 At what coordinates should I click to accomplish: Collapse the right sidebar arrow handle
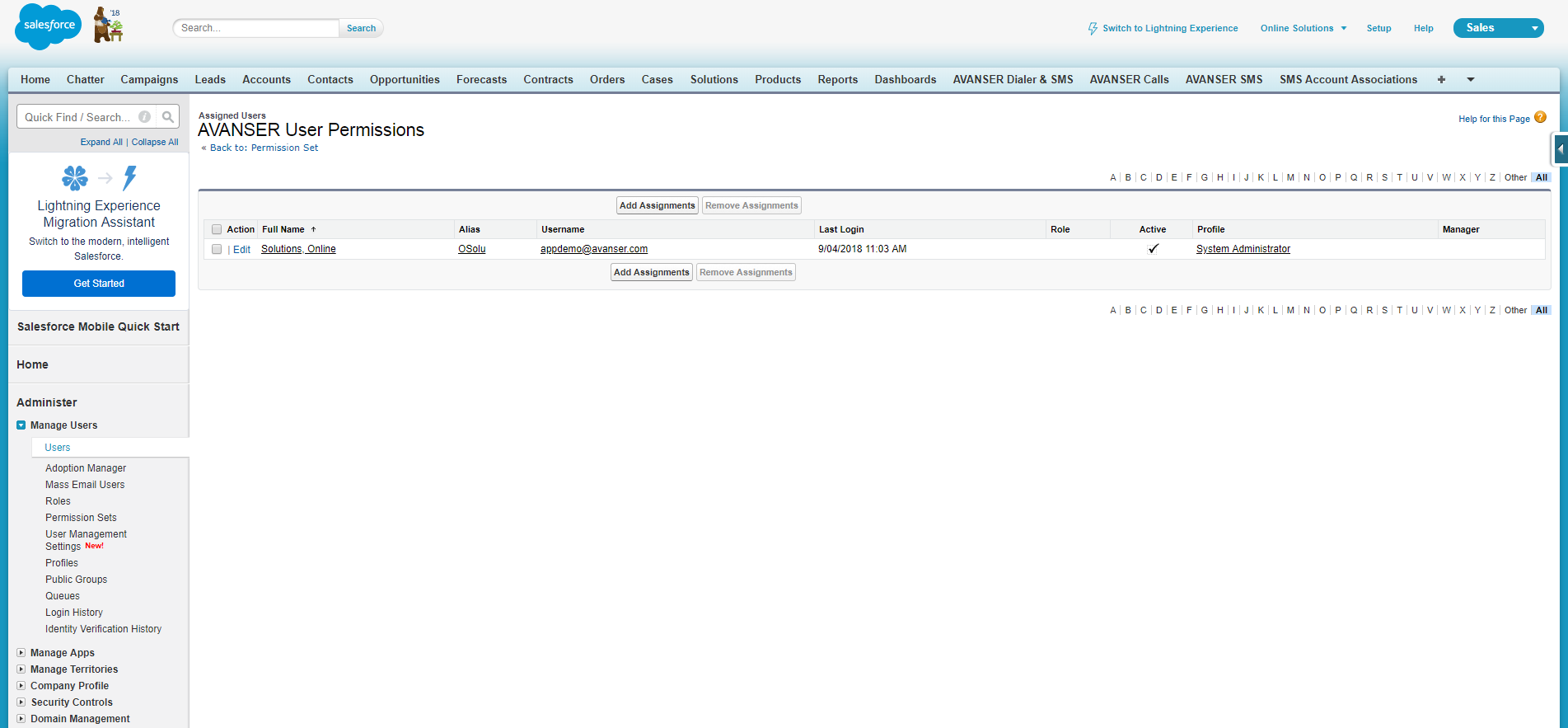(1560, 149)
